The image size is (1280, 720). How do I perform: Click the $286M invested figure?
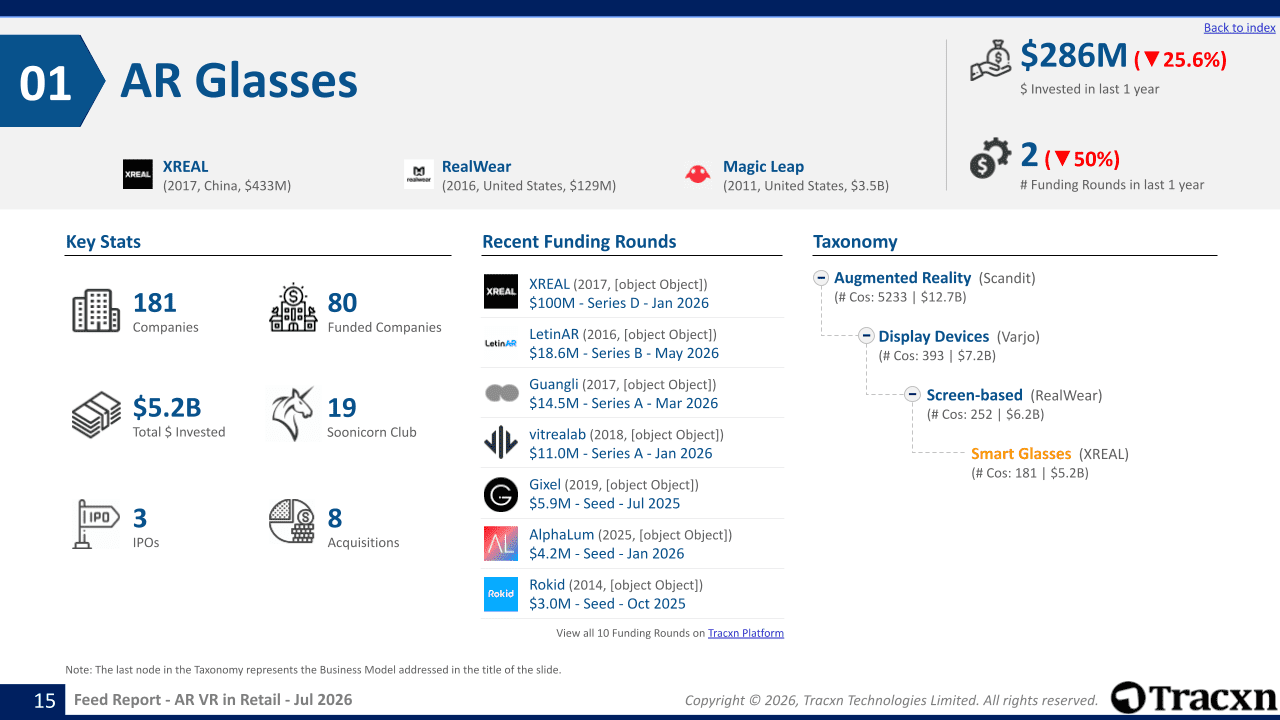click(1074, 56)
